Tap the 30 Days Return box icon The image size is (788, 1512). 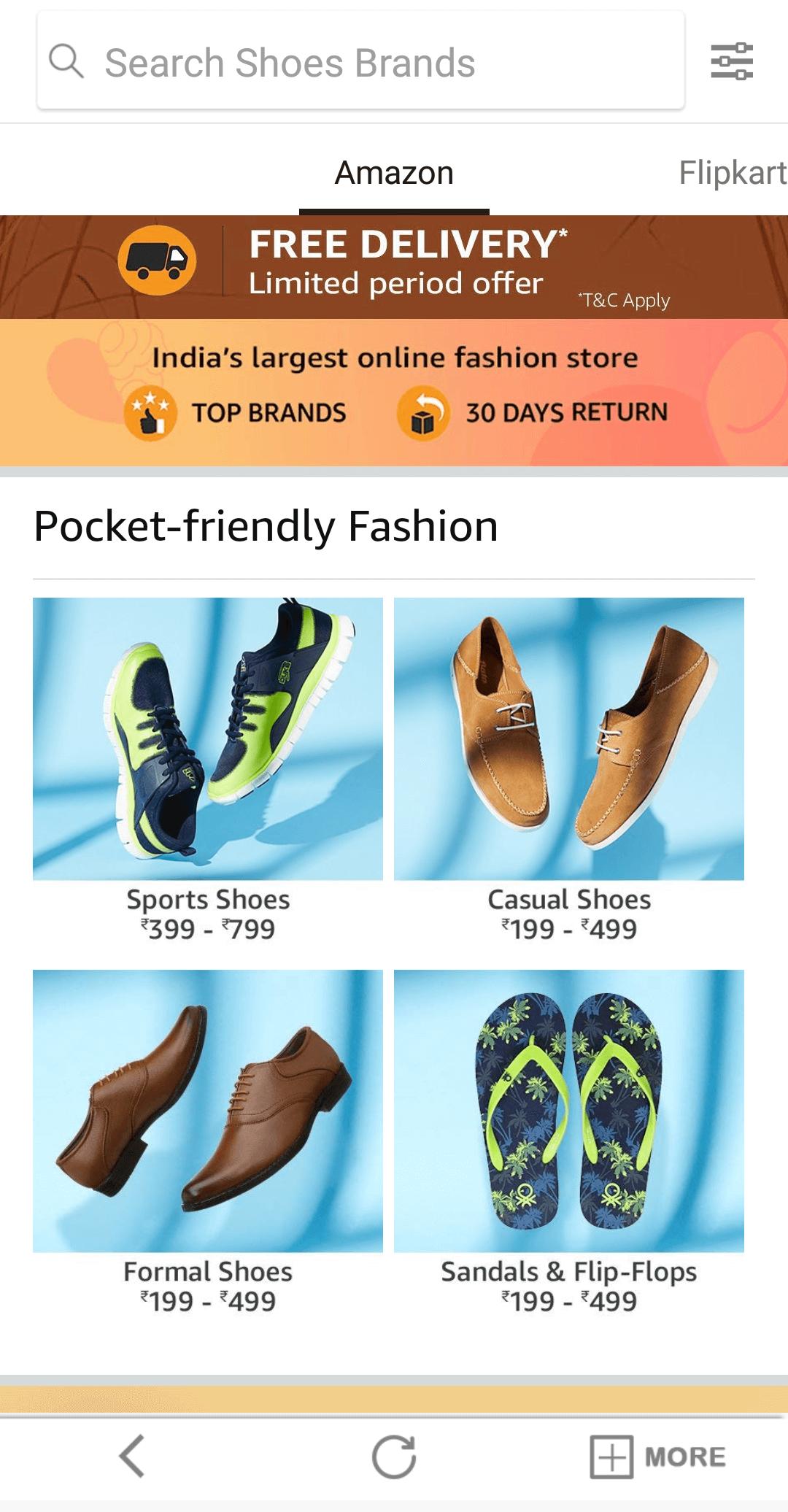pos(423,414)
